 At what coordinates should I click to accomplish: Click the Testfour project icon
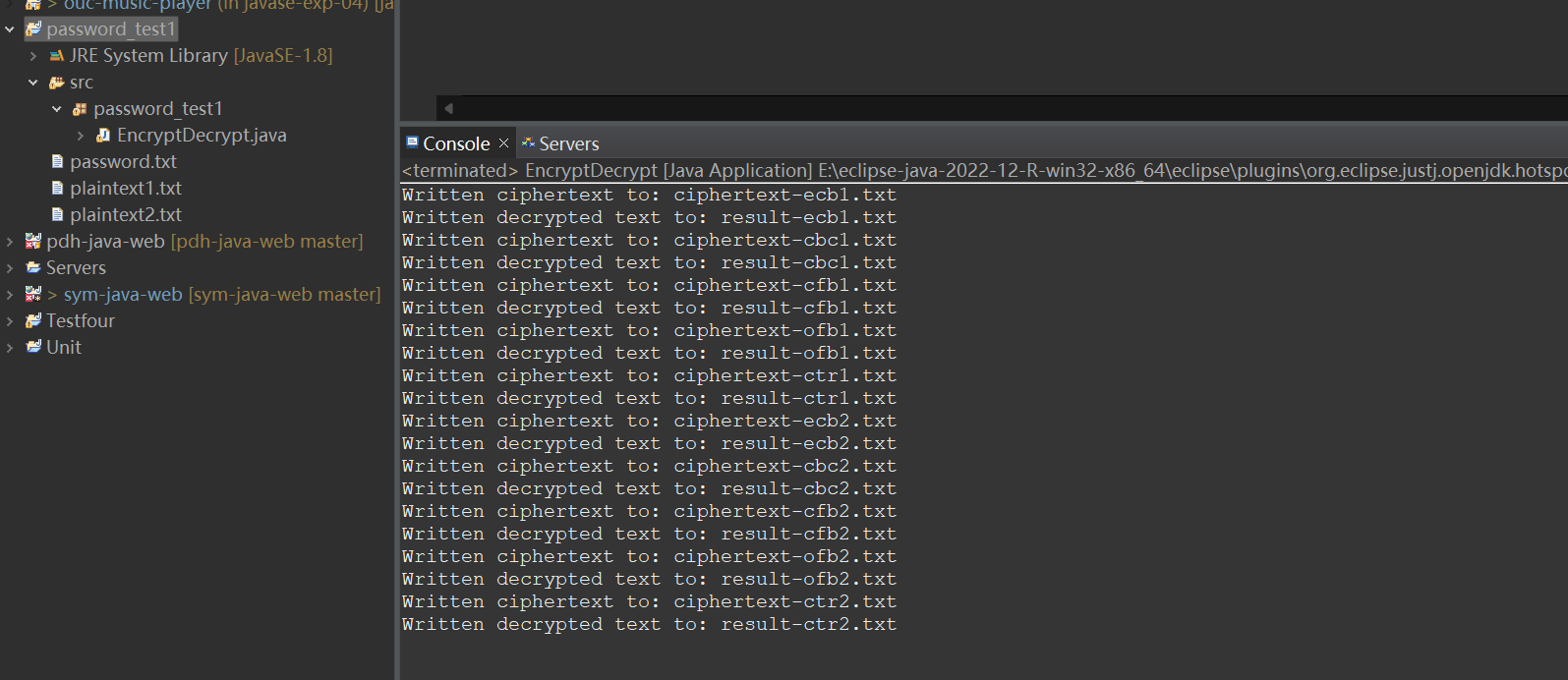(x=33, y=321)
